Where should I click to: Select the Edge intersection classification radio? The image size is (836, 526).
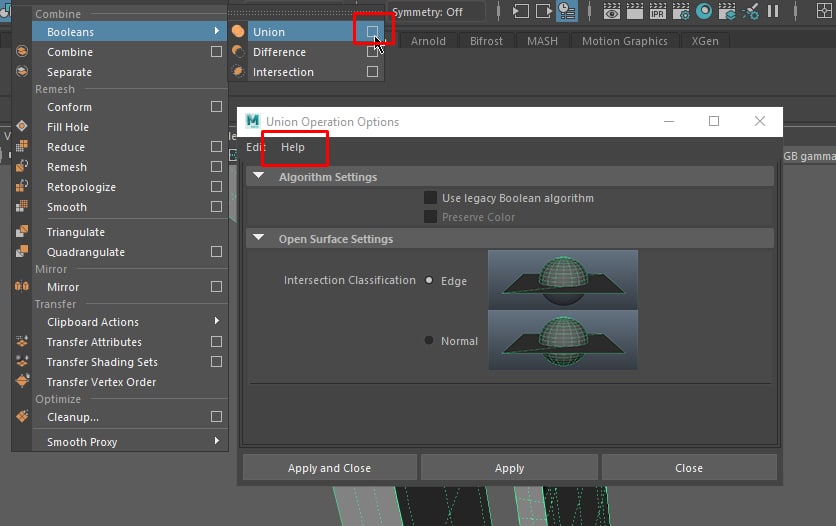click(429, 280)
